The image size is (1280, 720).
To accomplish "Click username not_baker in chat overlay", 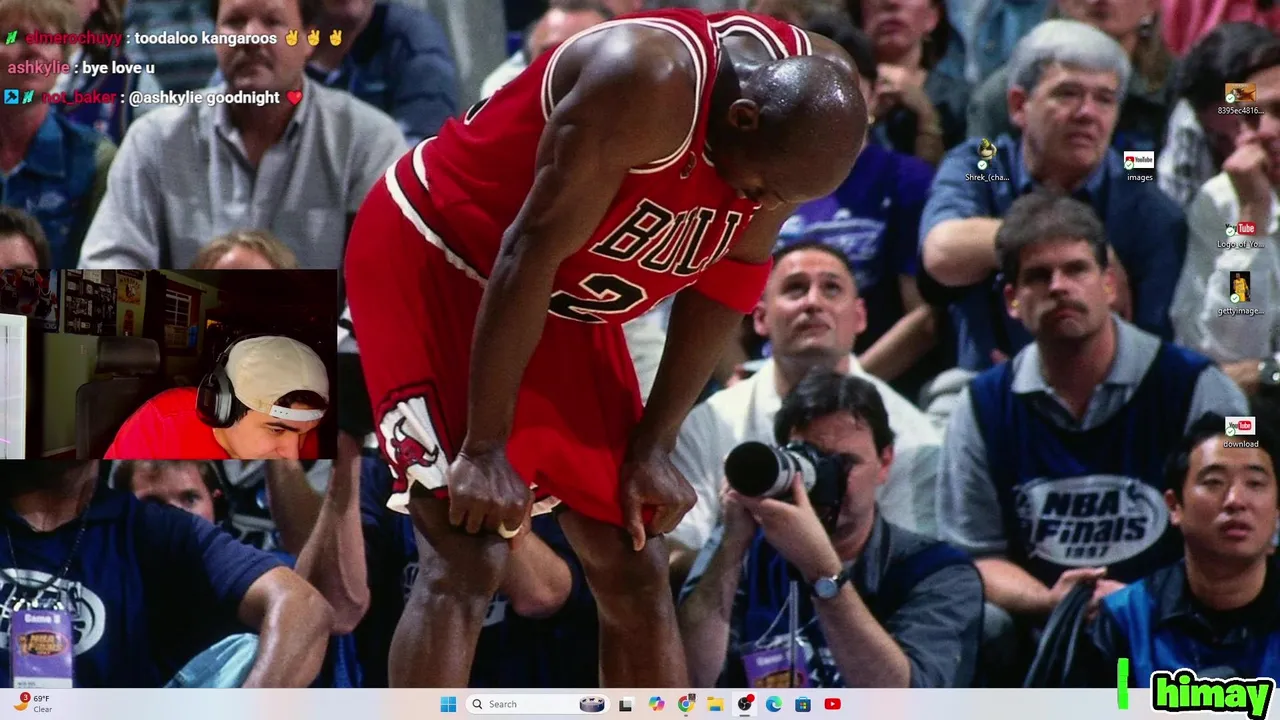I will pos(78,98).
